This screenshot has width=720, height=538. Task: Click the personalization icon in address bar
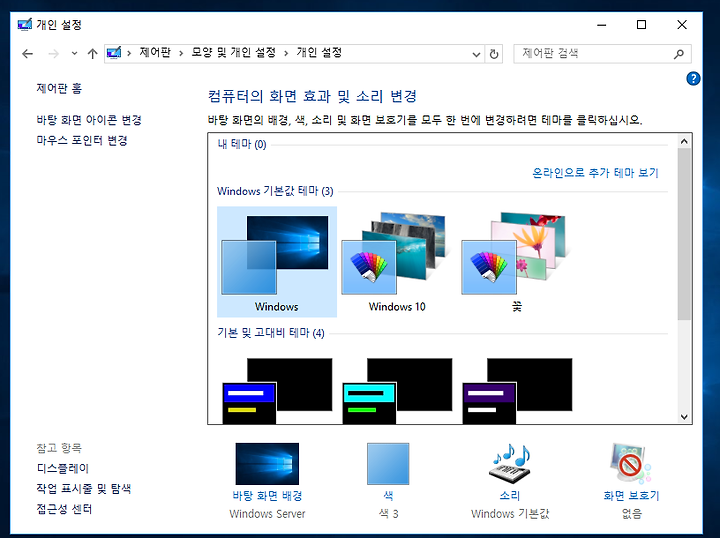[114, 53]
